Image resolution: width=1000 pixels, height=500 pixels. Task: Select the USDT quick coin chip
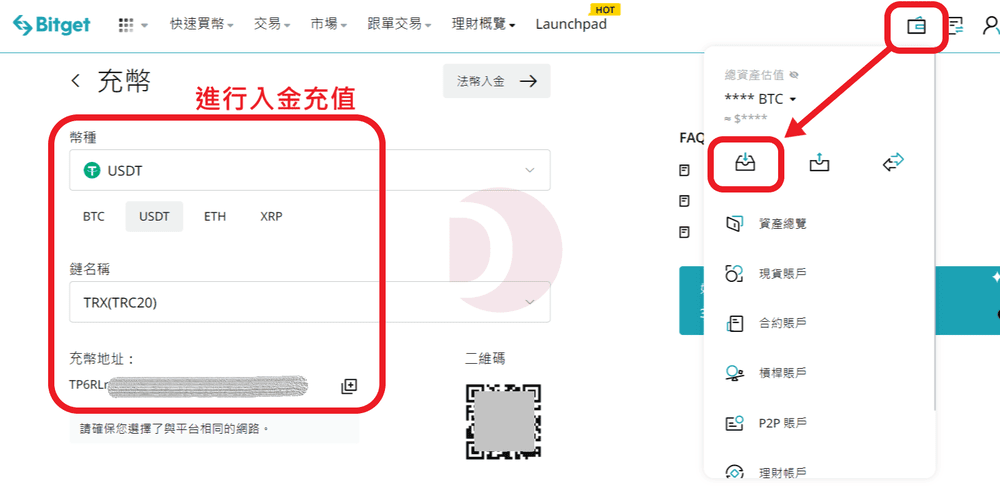pos(154,216)
